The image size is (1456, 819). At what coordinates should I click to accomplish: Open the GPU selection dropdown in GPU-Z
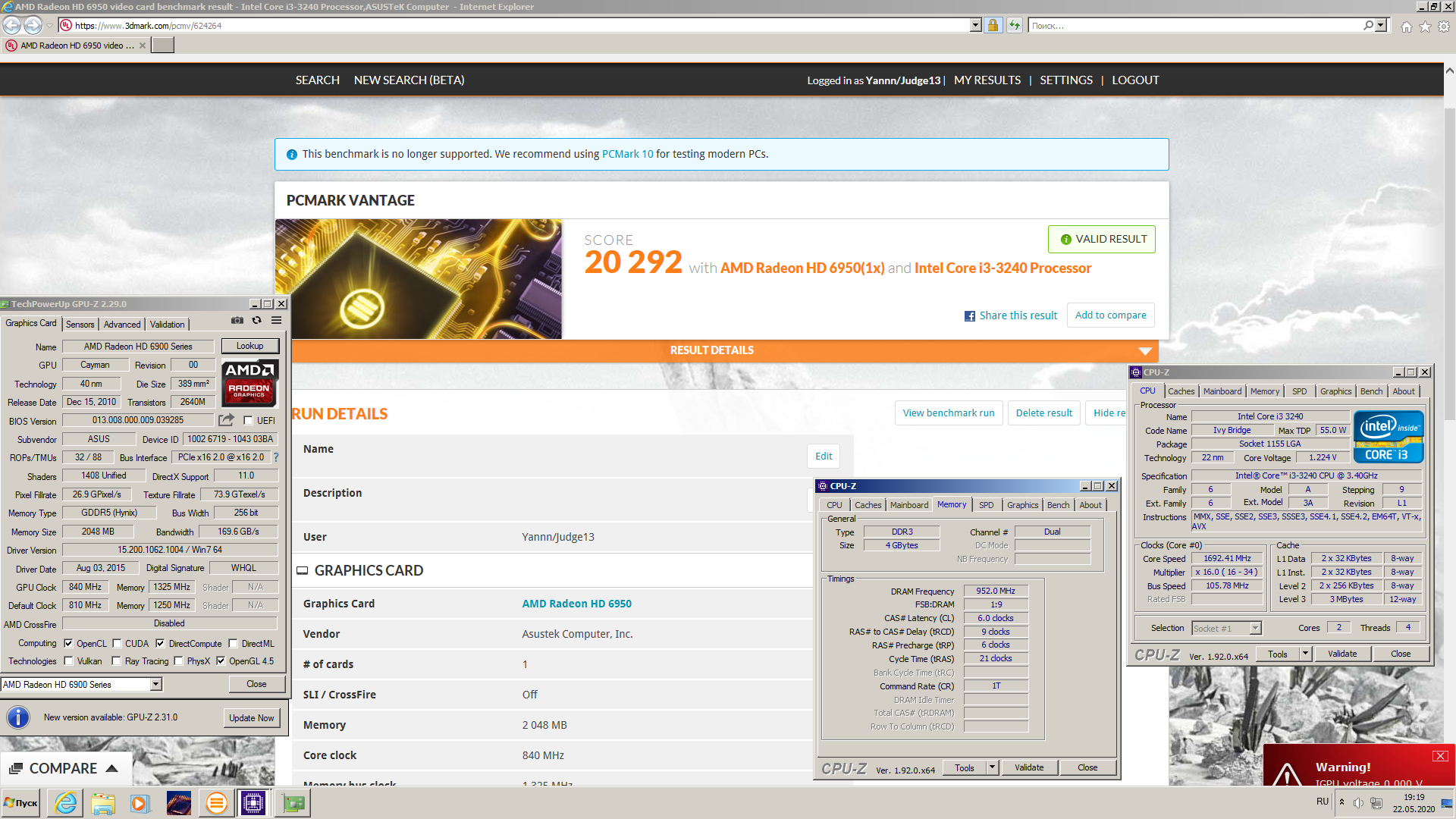[155, 684]
